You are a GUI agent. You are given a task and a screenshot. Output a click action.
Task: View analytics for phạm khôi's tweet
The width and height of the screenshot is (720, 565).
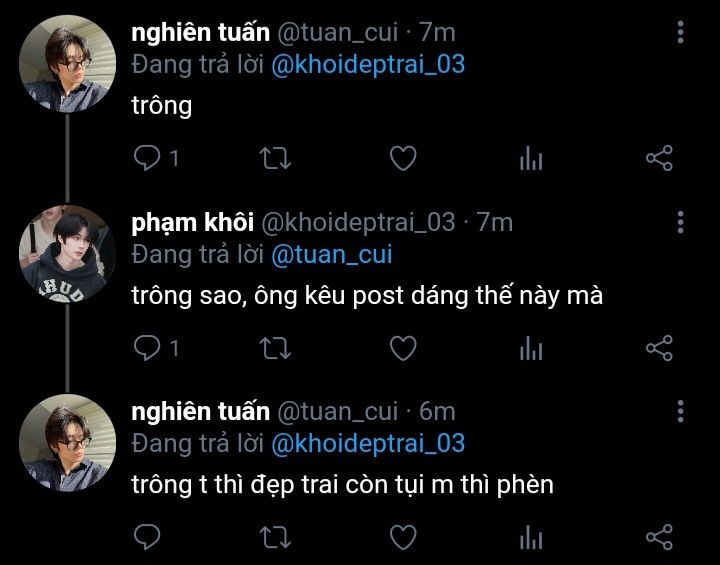point(531,348)
